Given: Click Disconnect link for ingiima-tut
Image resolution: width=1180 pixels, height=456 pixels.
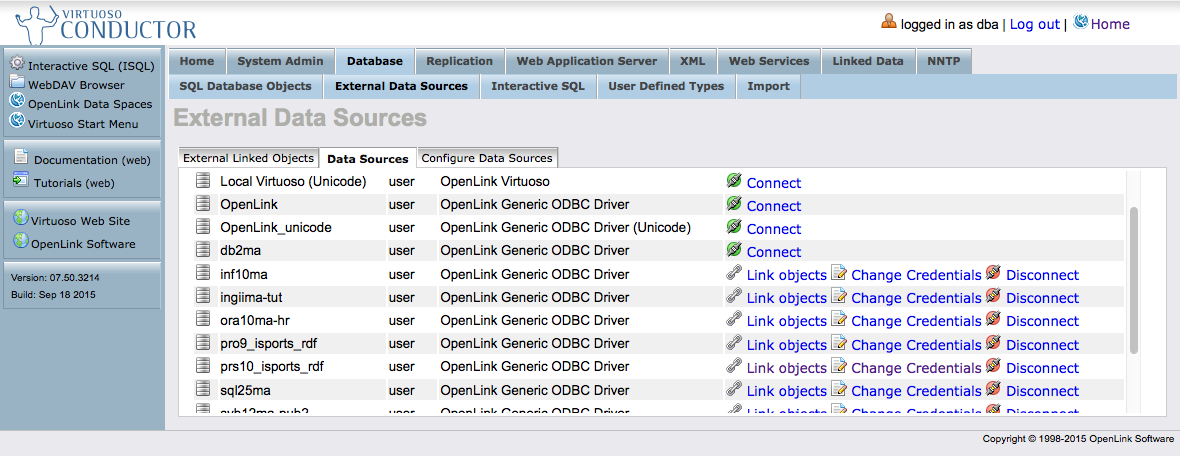Looking at the screenshot, I should (x=1042, y=298).
